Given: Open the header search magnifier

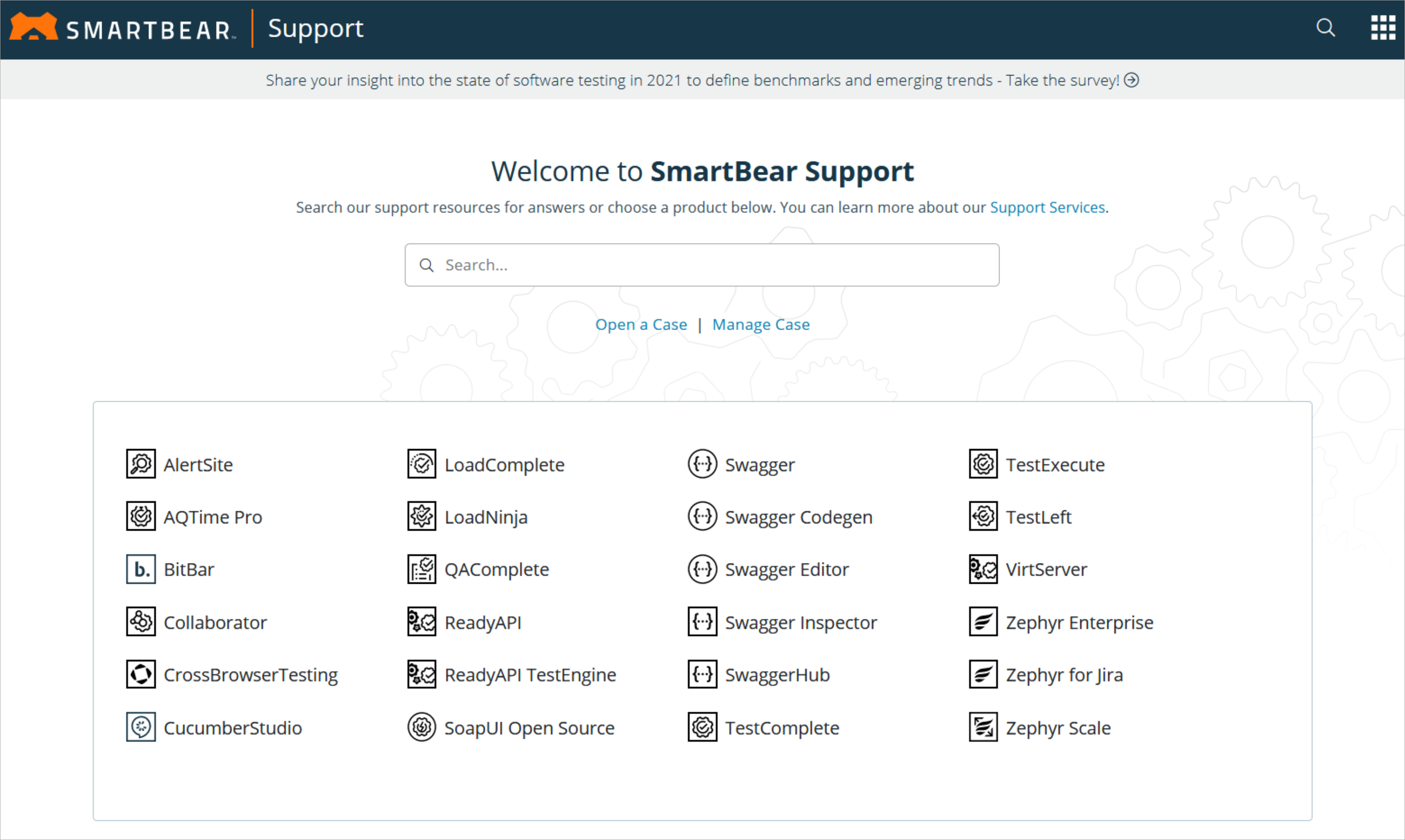Looking at the screenshot, I should click(x=1325, y=28).
